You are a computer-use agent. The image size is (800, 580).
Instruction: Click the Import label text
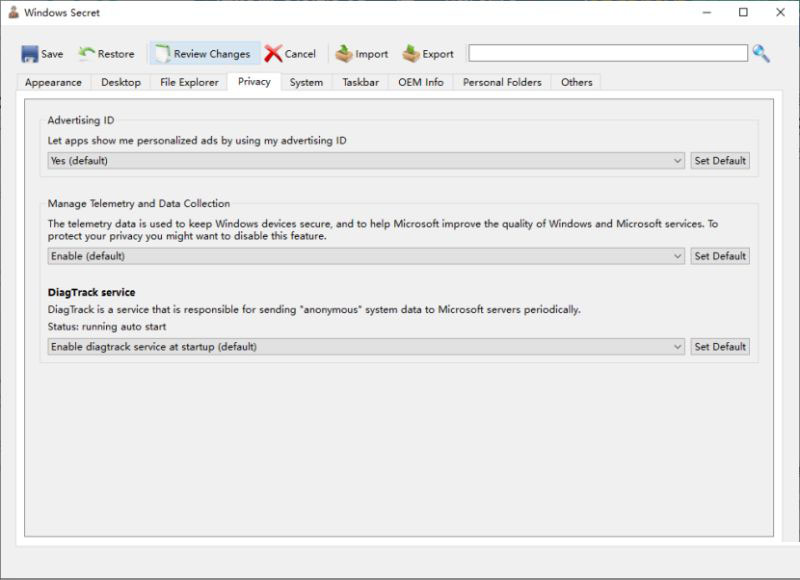pos(371,54)
